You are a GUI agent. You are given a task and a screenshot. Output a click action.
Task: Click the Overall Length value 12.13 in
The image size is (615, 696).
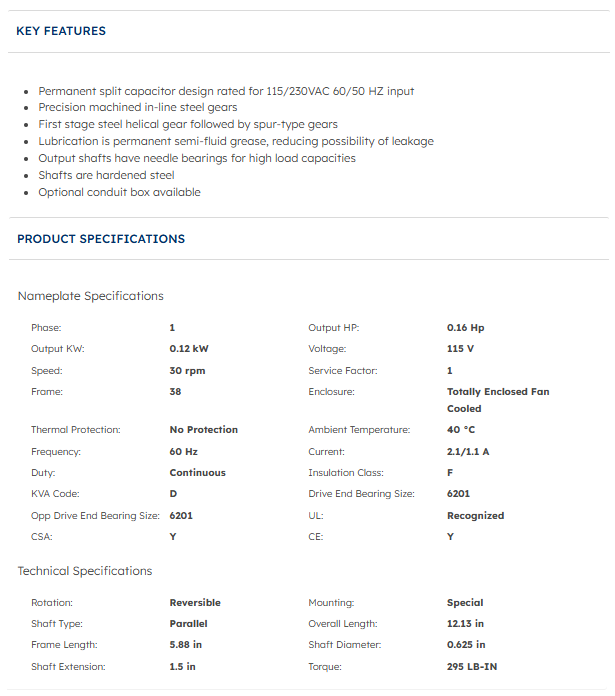click(466, 624)
